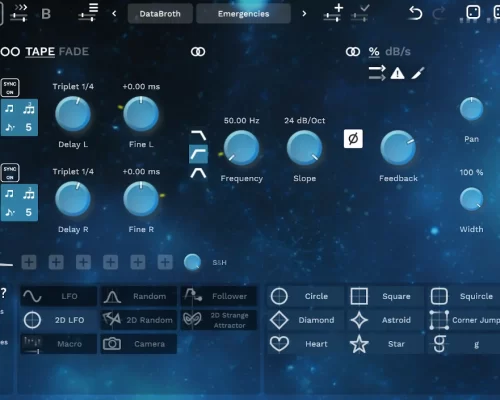Switch to TAPE delay mode
This screenshot has height=400, width=500.
click(x=40, y=52)
